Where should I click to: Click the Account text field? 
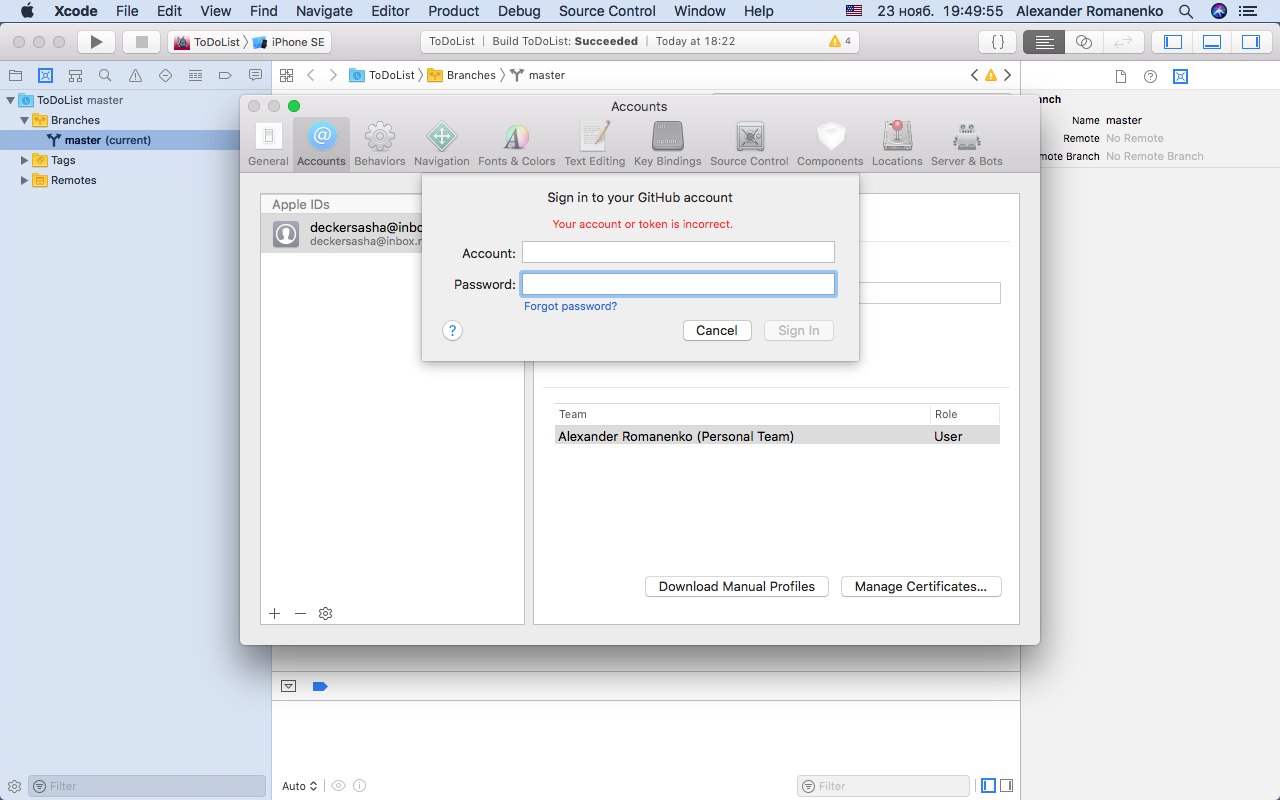[x=678, y=252]
